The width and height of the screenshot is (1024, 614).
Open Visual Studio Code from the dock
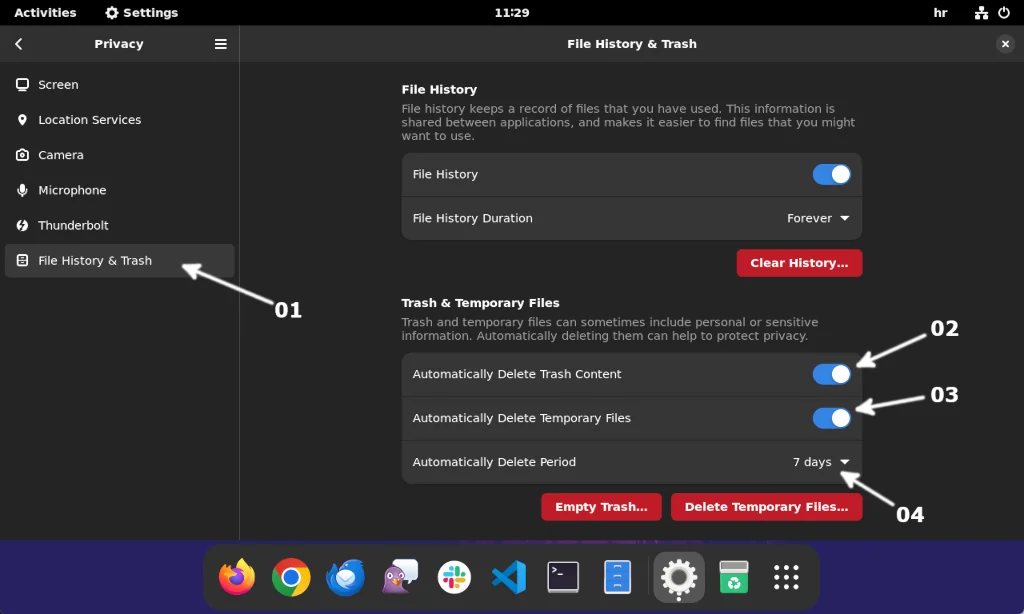508,577
